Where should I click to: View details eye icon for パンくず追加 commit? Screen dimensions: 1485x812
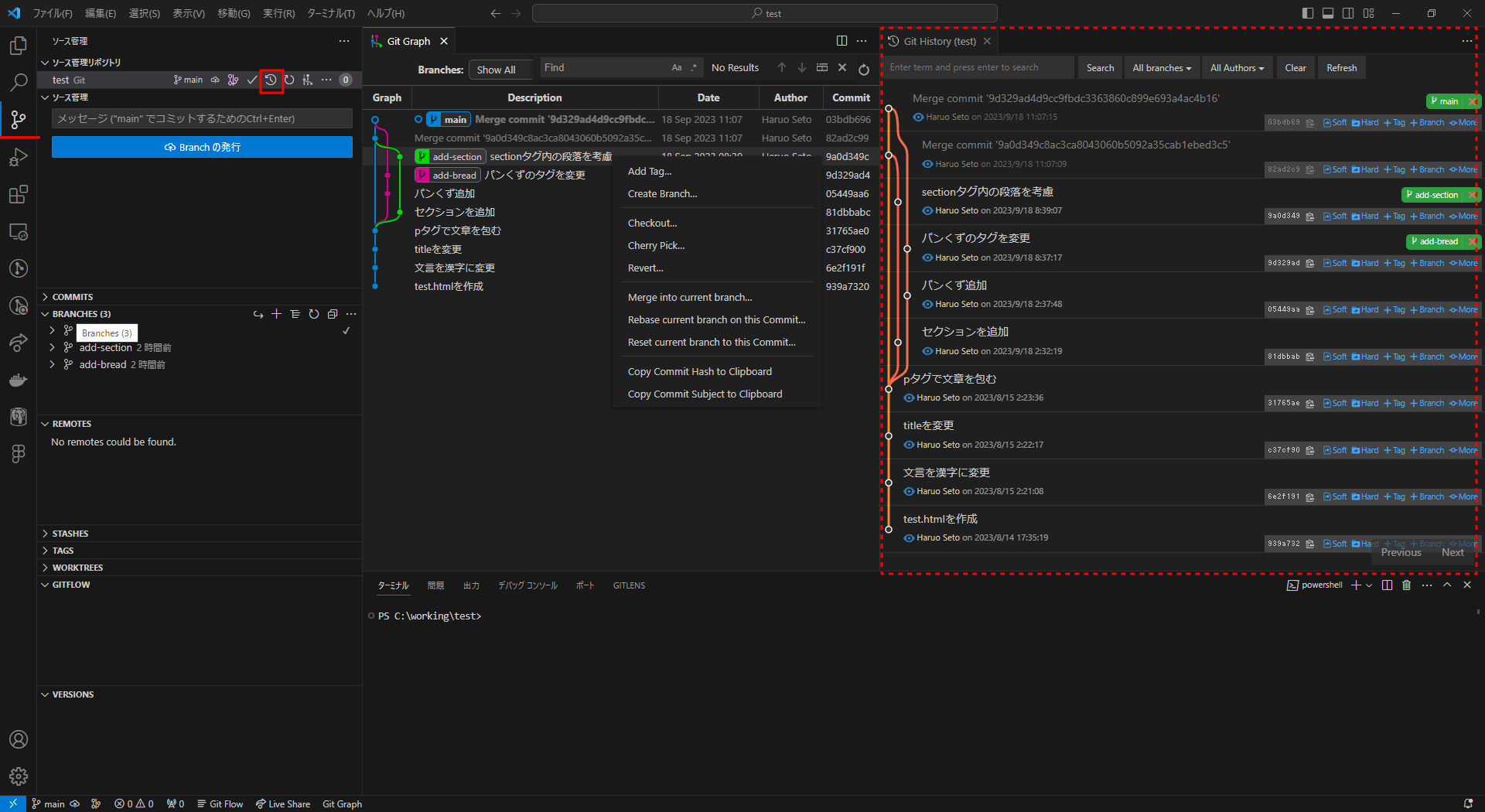pos(927,305)
